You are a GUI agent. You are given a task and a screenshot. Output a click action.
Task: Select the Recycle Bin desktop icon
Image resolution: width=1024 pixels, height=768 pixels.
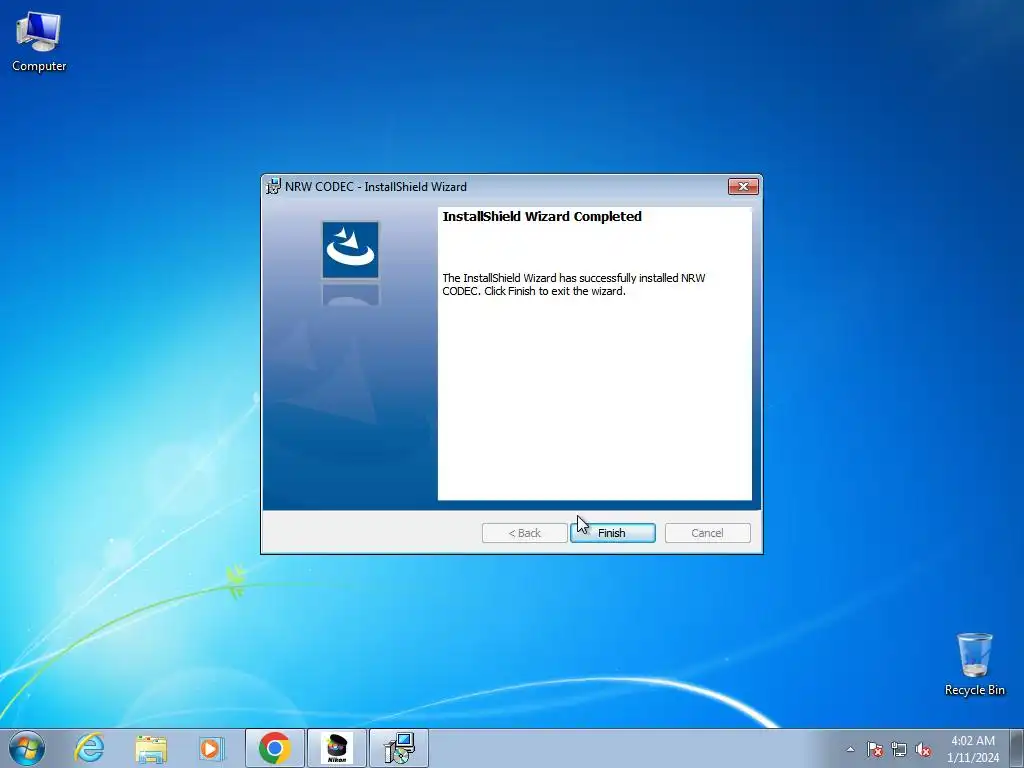[x=974, y=664]
